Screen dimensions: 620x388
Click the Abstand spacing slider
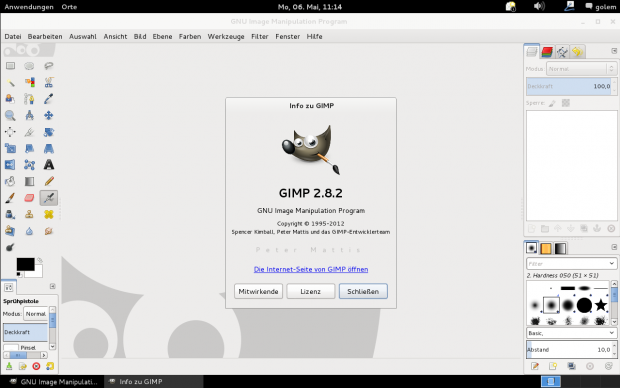[x=569, y=350]
